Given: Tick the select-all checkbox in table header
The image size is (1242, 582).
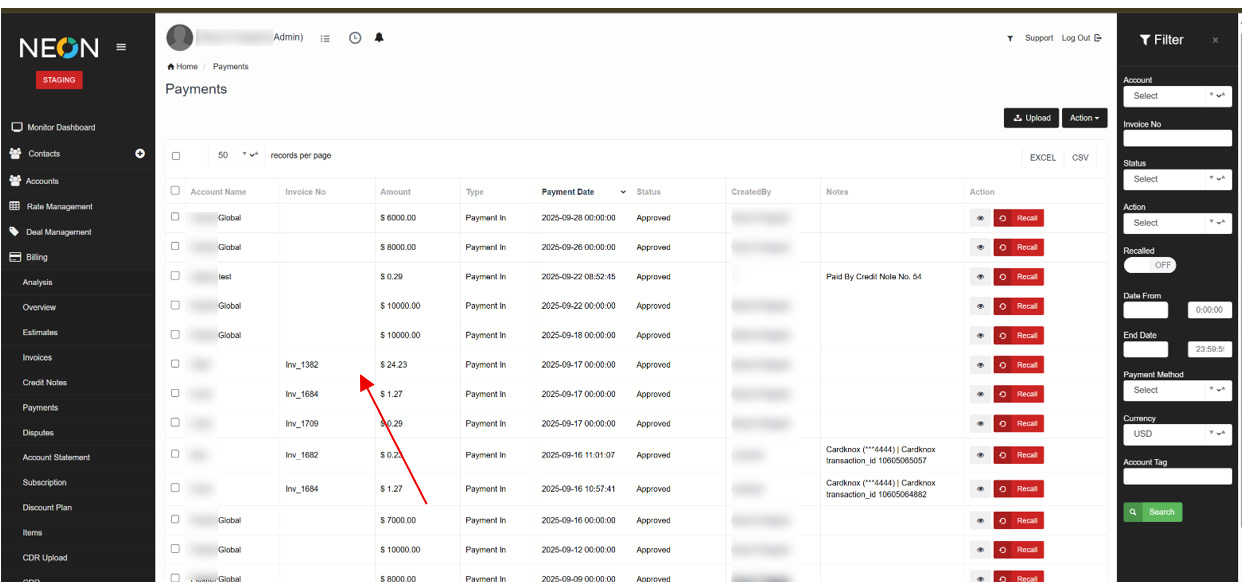Looking at the screenshot, I should (x=176, y=191).
